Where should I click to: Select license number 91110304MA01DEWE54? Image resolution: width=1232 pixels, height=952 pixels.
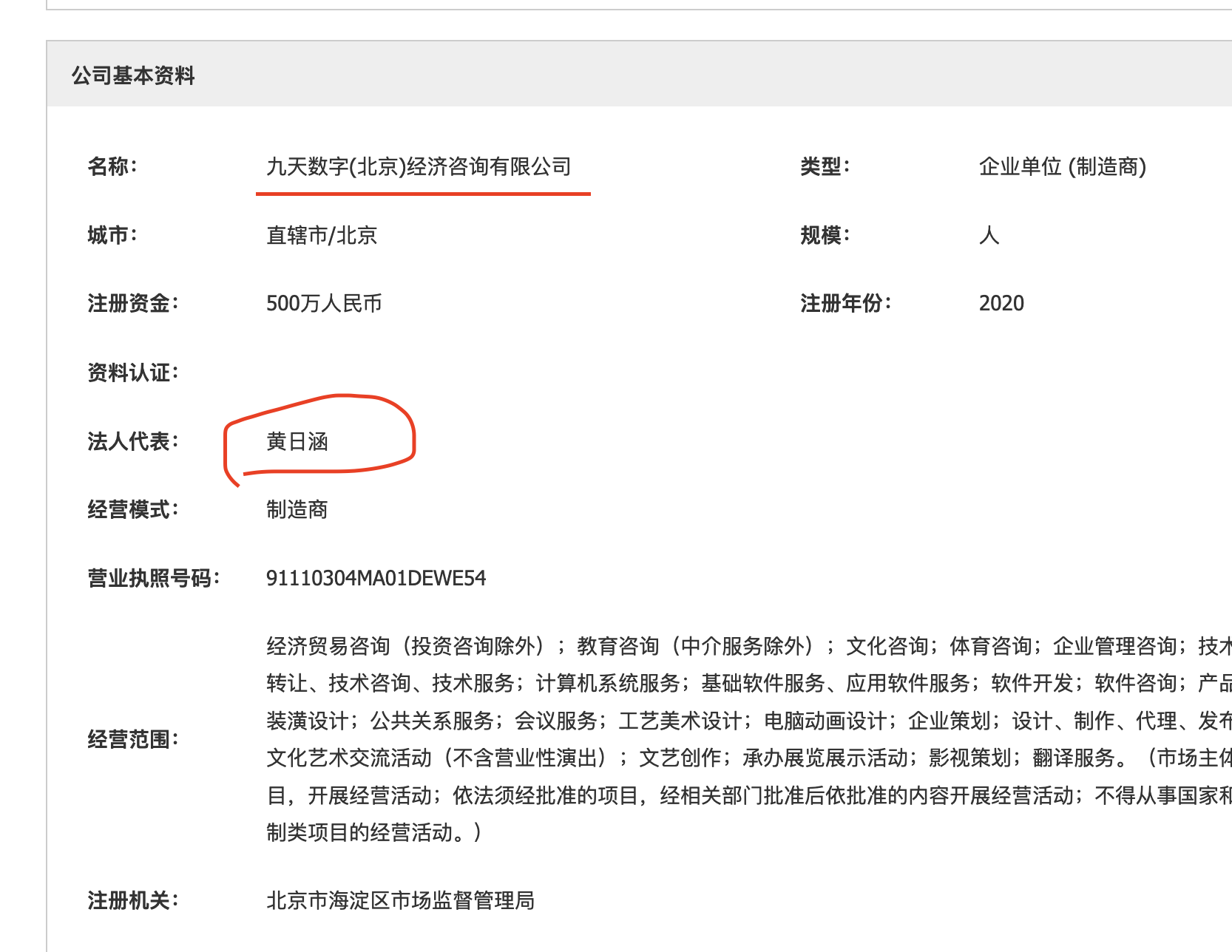pos(376,578)
